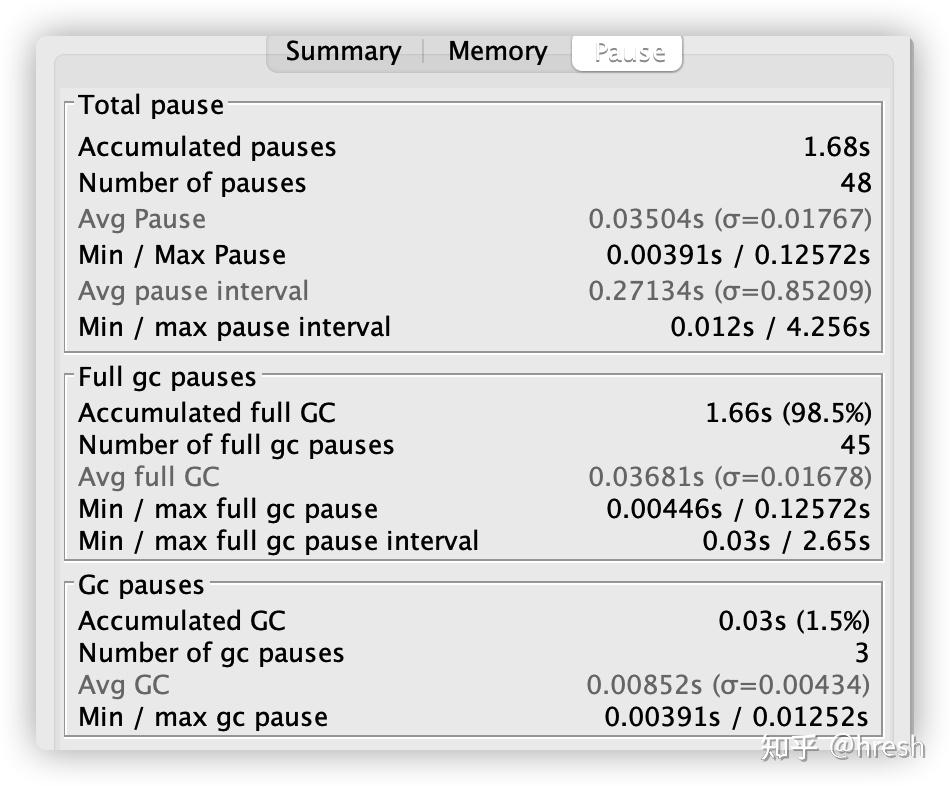Click Number of full gc pauses count 45
Screen dimensions: 950x786
click(x=855, y=445)
